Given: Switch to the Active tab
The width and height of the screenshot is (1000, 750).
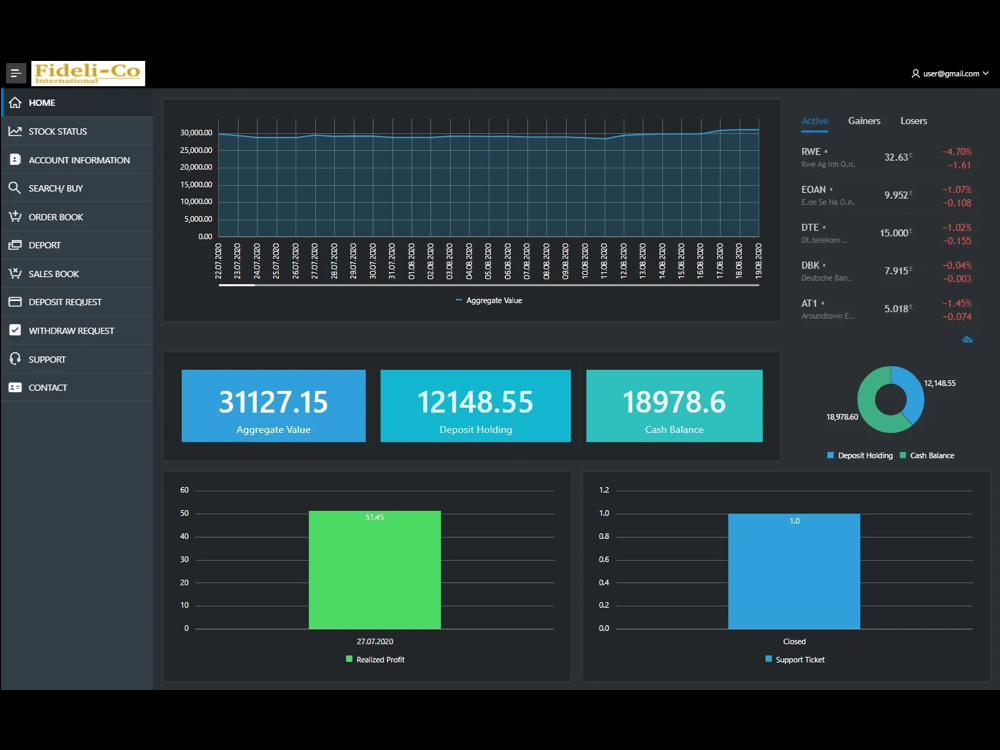Looking at the screenshot, I should 814,121.
